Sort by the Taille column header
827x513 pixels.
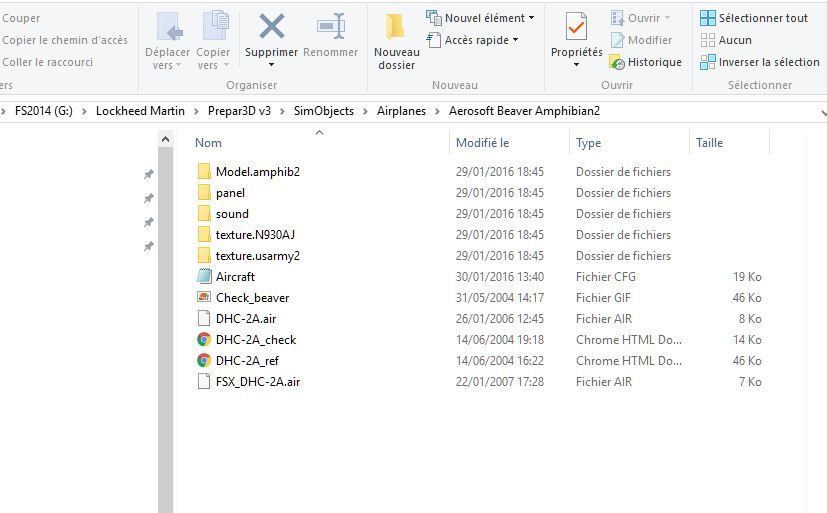[709, 143]
